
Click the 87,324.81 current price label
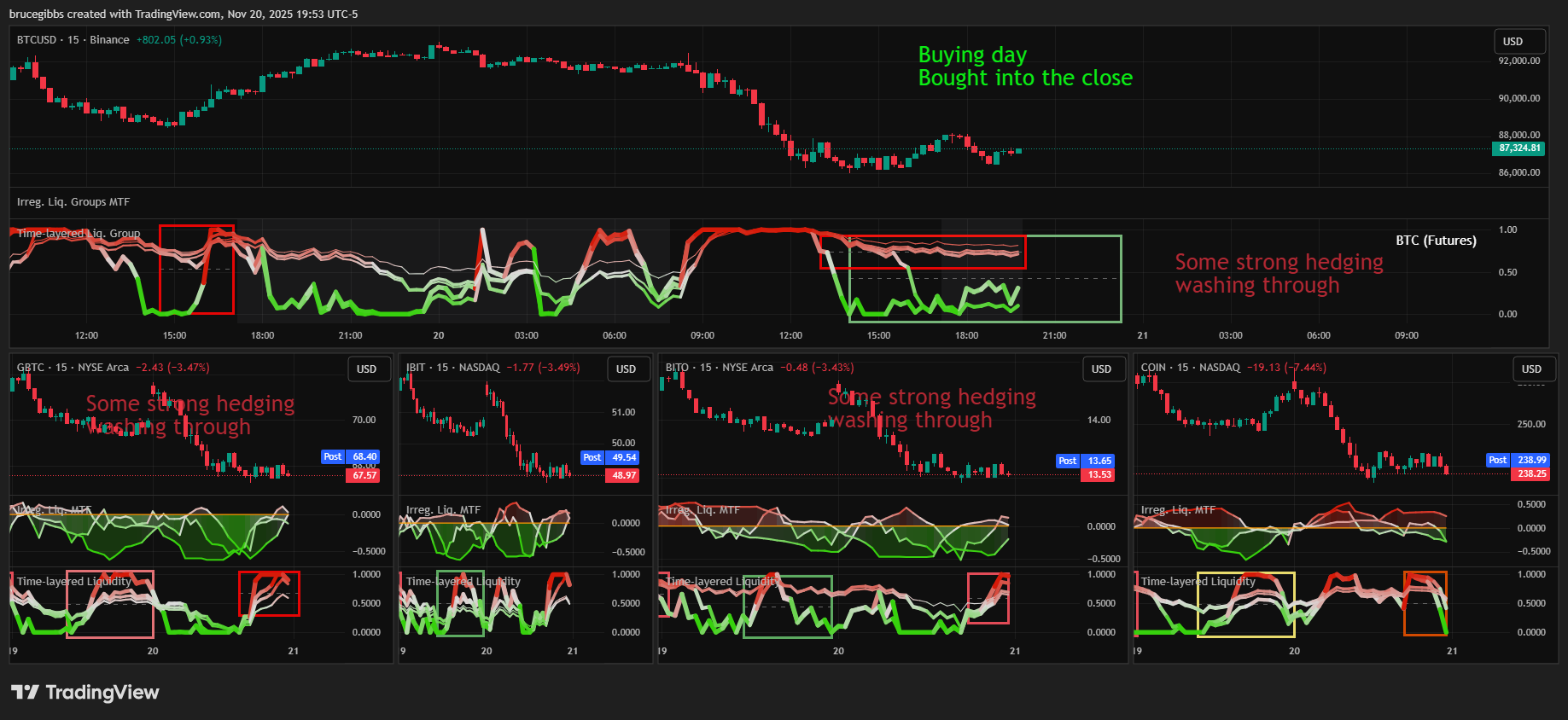1519,148
